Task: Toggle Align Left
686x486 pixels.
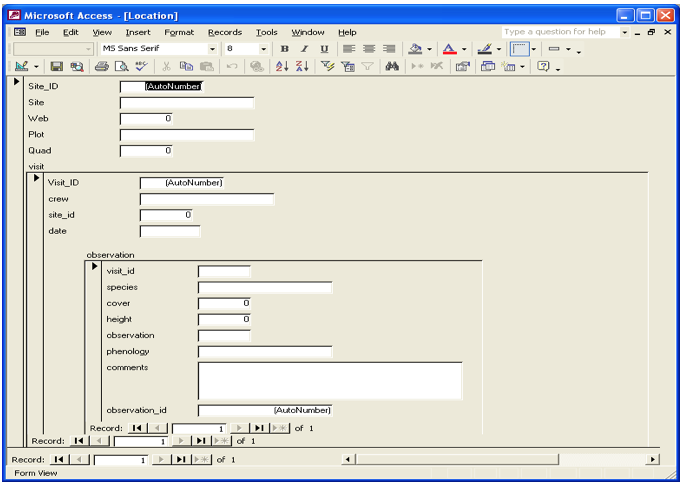Action: (x=349, y=49)
